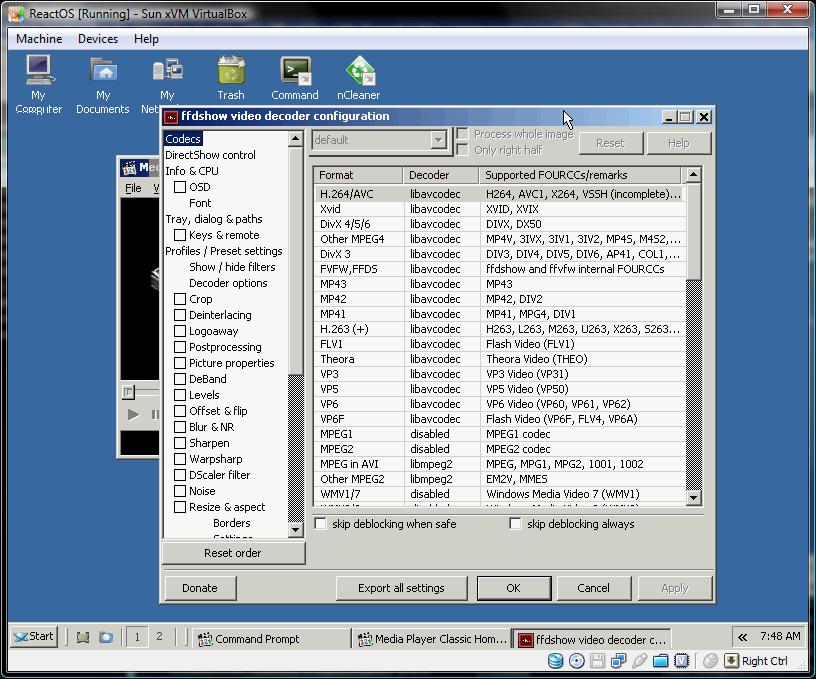Viewport: 816px width, 679px height.
Task: Launch the nCleaner desktop shortcut
Action: click(x=358, y=72)
